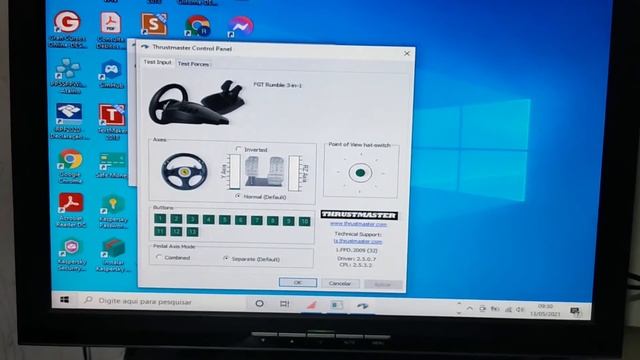Launch the Chrome profile shortcut in top row
The width and height of the screenshot is (640, 360).
pos(198,26)
